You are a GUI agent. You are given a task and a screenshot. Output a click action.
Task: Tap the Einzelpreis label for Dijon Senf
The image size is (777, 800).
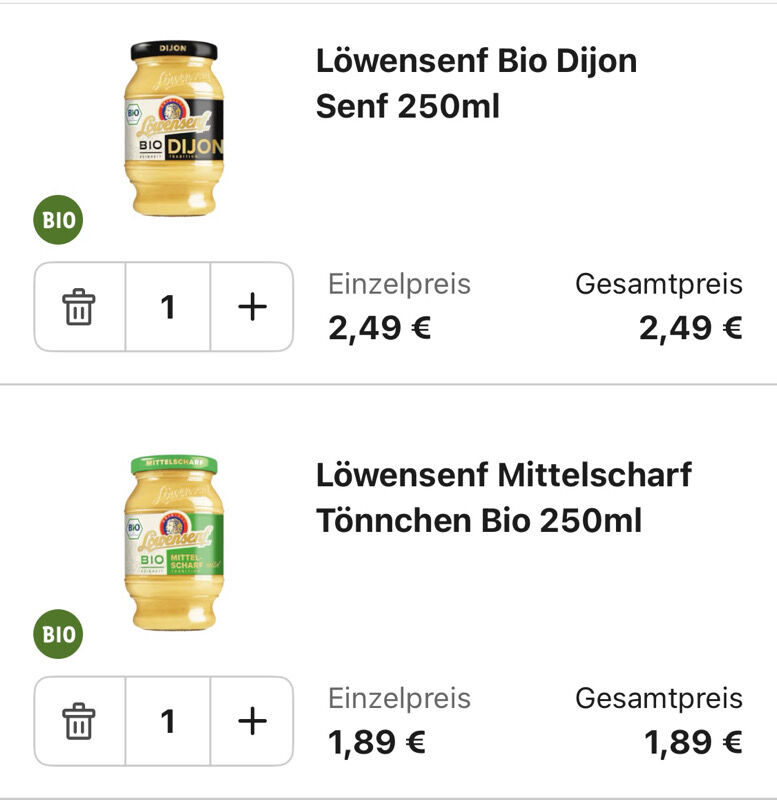[399, 285]
